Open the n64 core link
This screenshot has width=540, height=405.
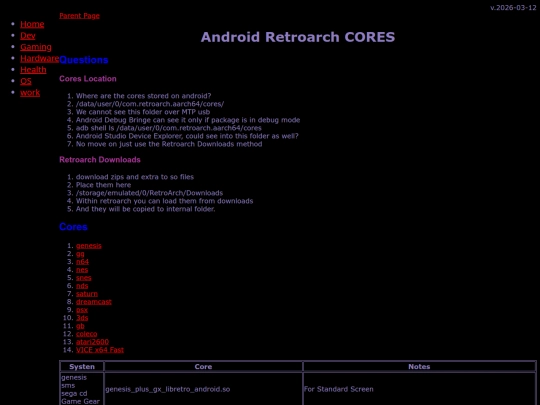82,262
